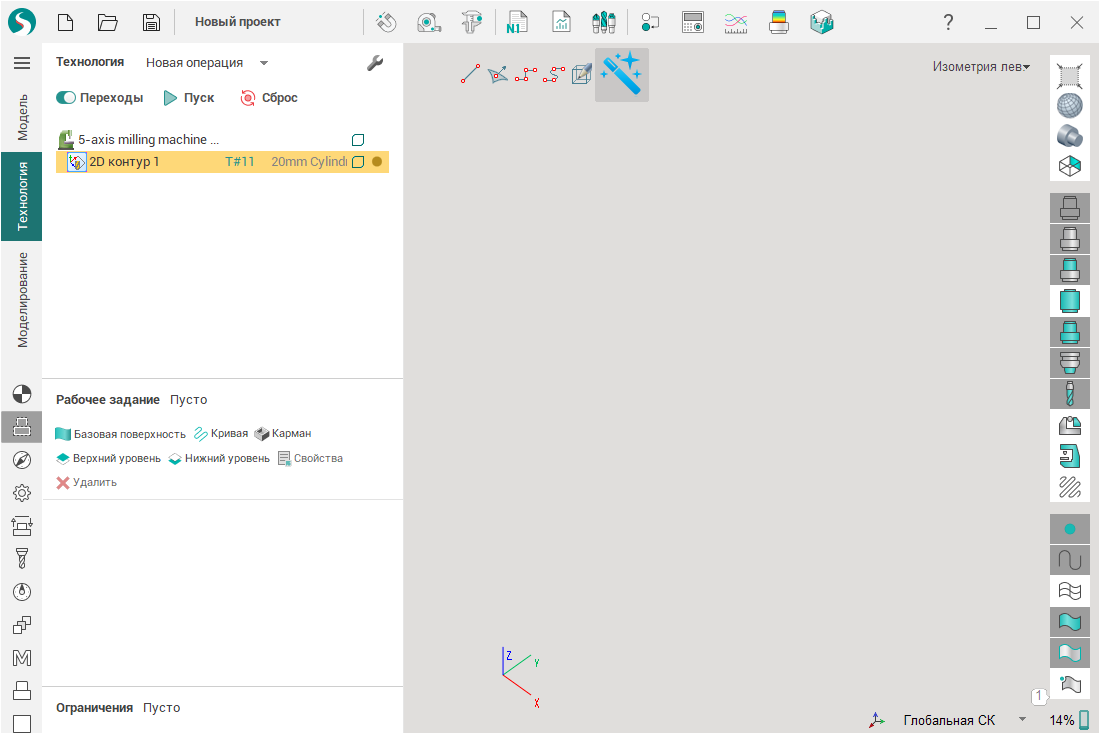The image size is (1100, 734).
Task: Click the help question mark icon
Action: [x=948, y=22]
